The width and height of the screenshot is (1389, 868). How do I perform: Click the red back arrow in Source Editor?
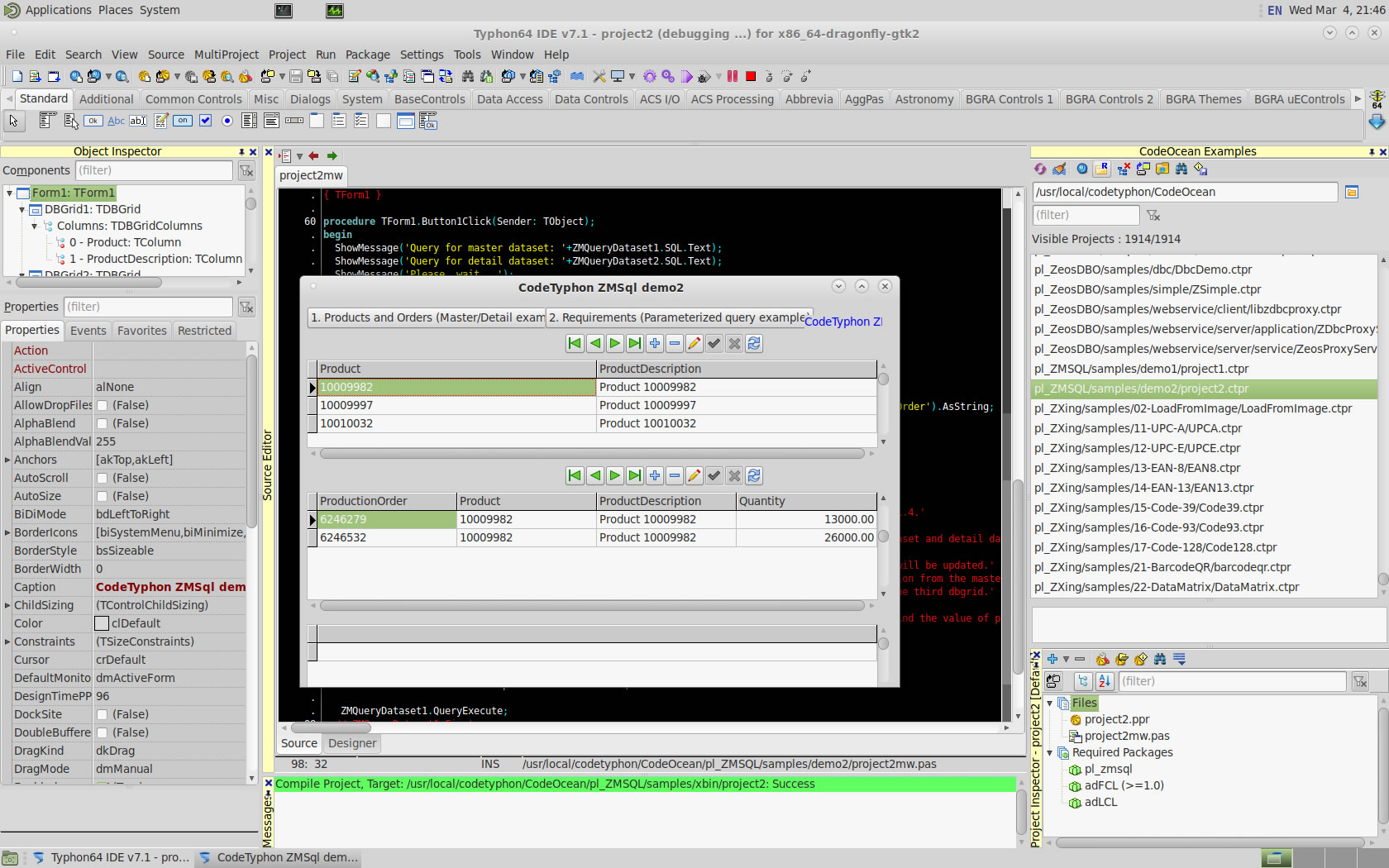[313, 155]
